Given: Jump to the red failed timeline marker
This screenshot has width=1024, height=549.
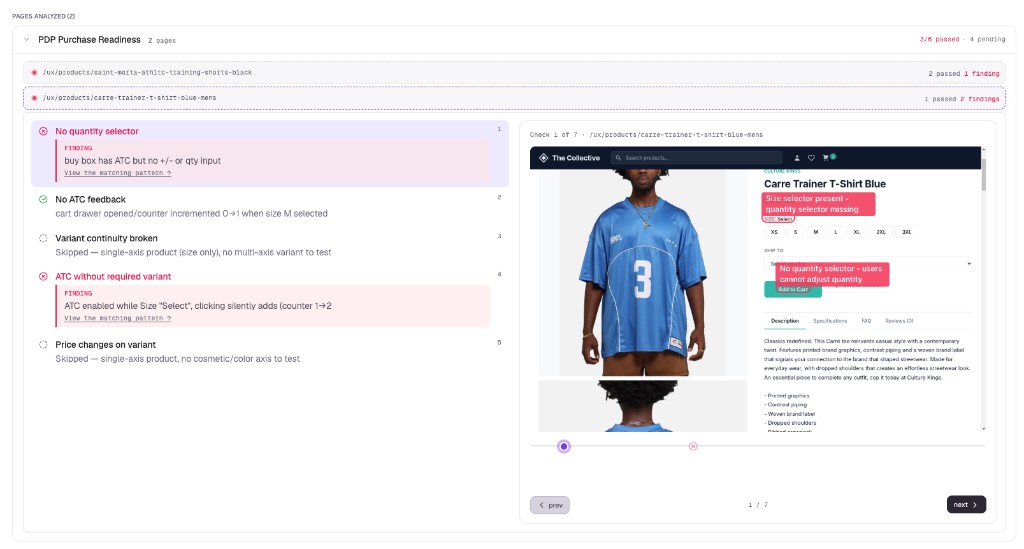Looking at the screenshot, I should (x=693, y=447).
